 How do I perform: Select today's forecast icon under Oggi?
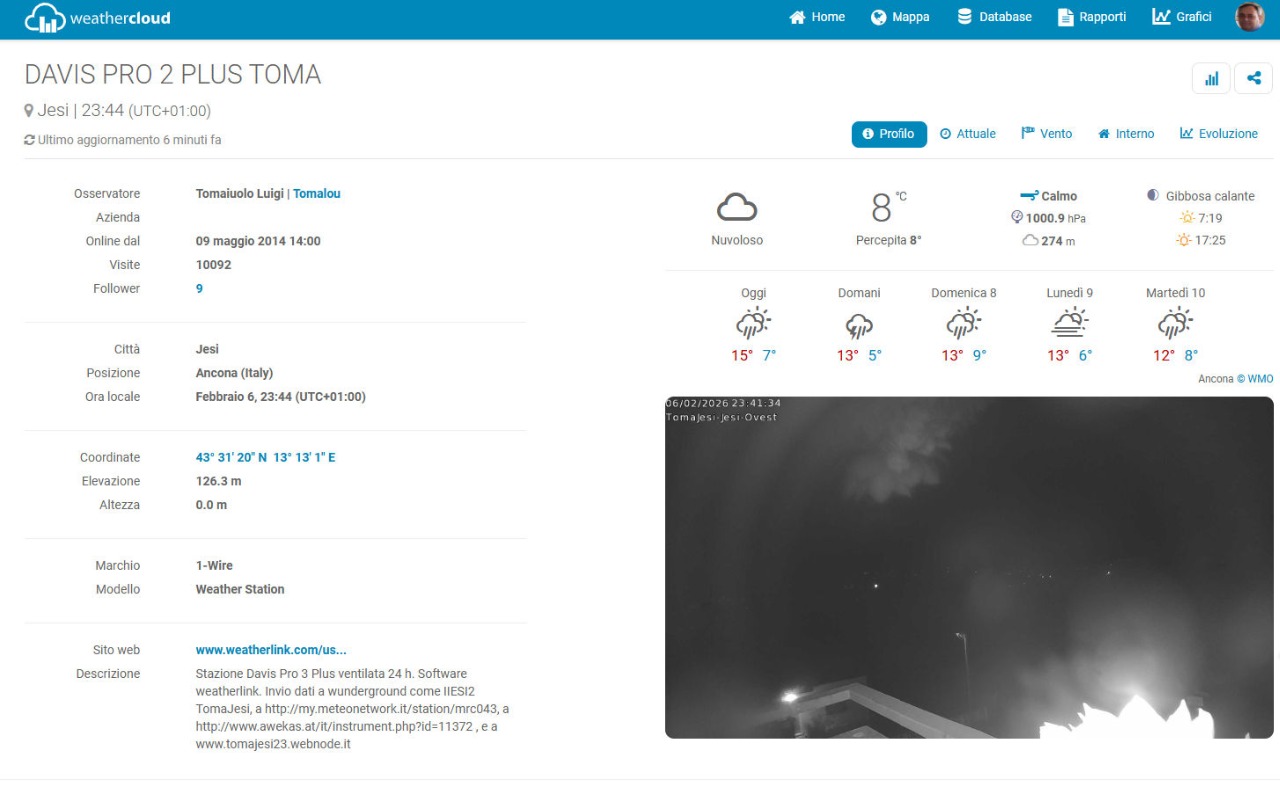point(753,324)
